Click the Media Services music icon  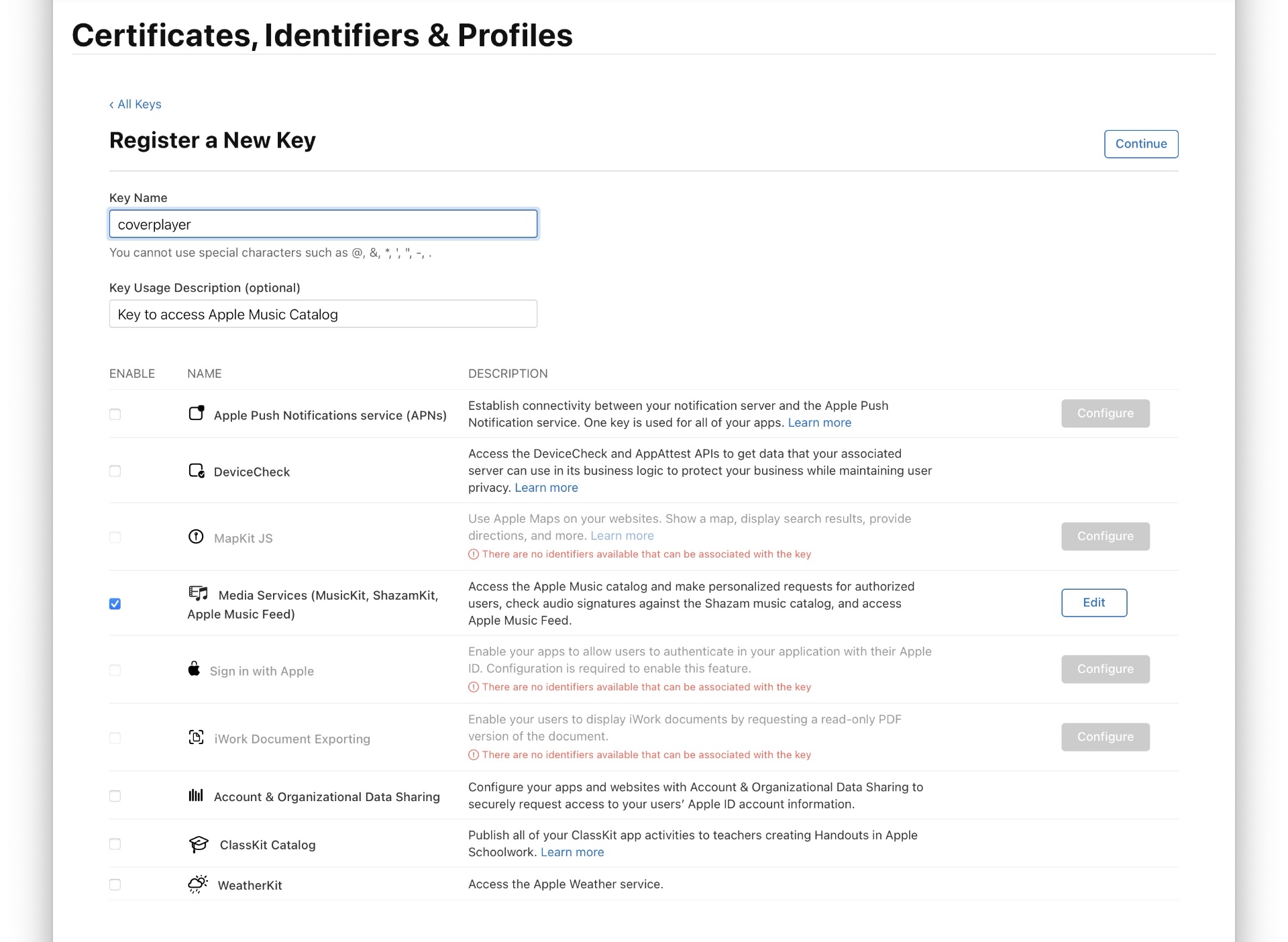pos(199,593)
